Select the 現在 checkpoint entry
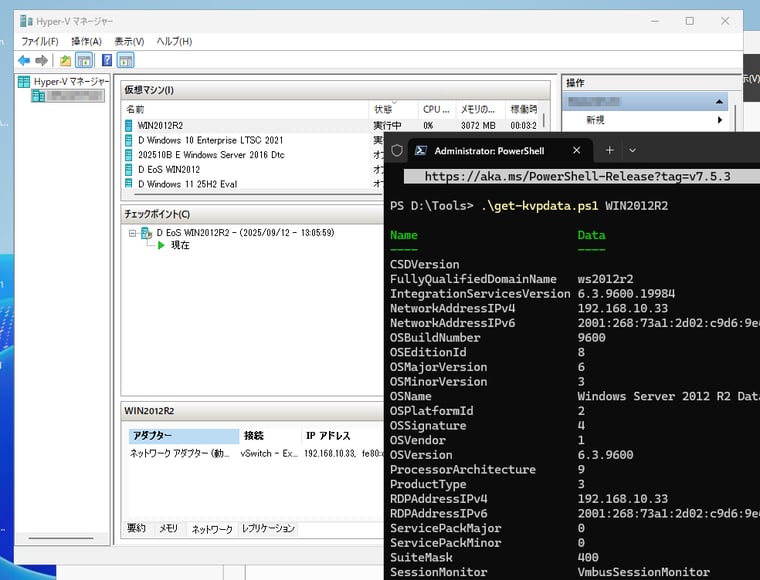Viewport: 760px width, 580px height. [x=180, y=245]
